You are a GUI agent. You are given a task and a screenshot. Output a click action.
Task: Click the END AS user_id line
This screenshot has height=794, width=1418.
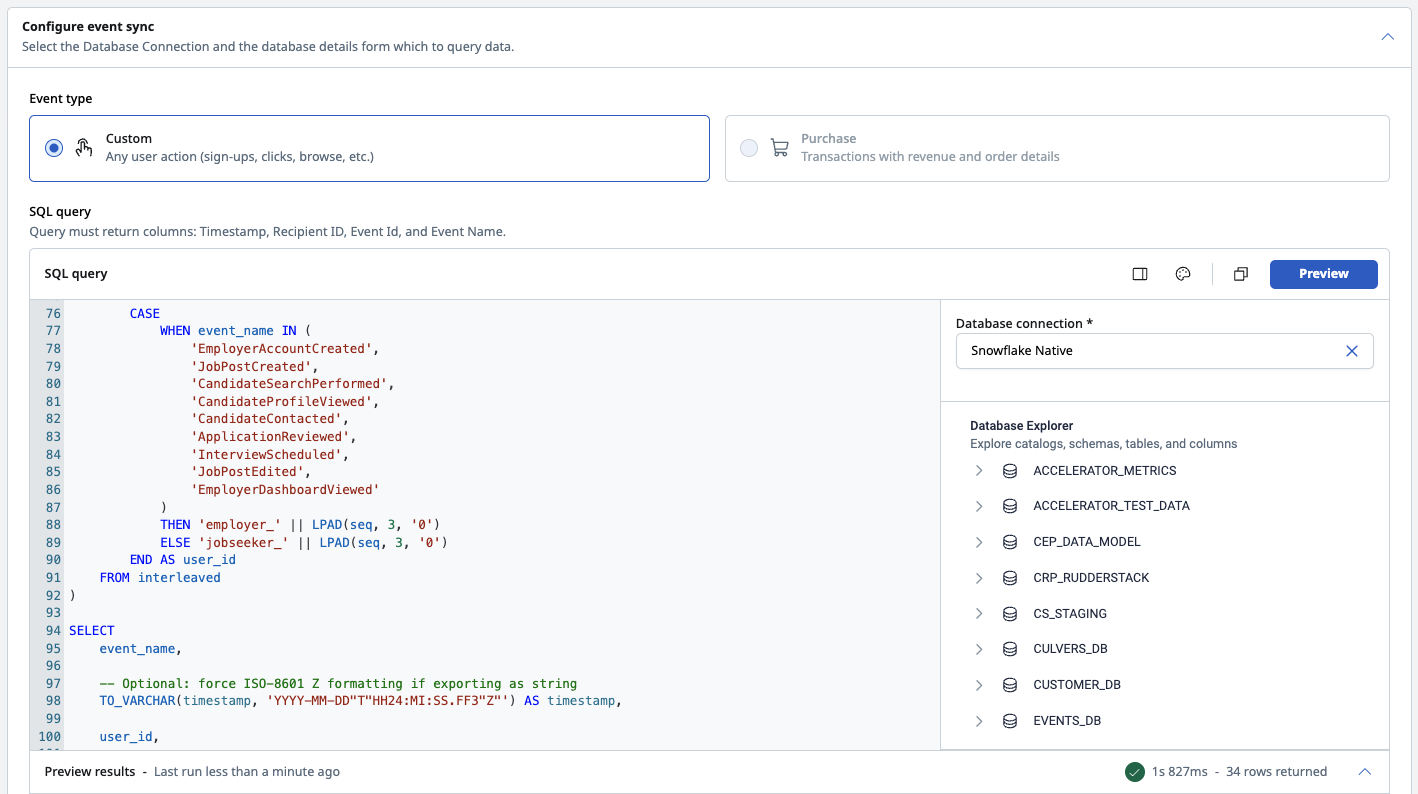[183, 560]
